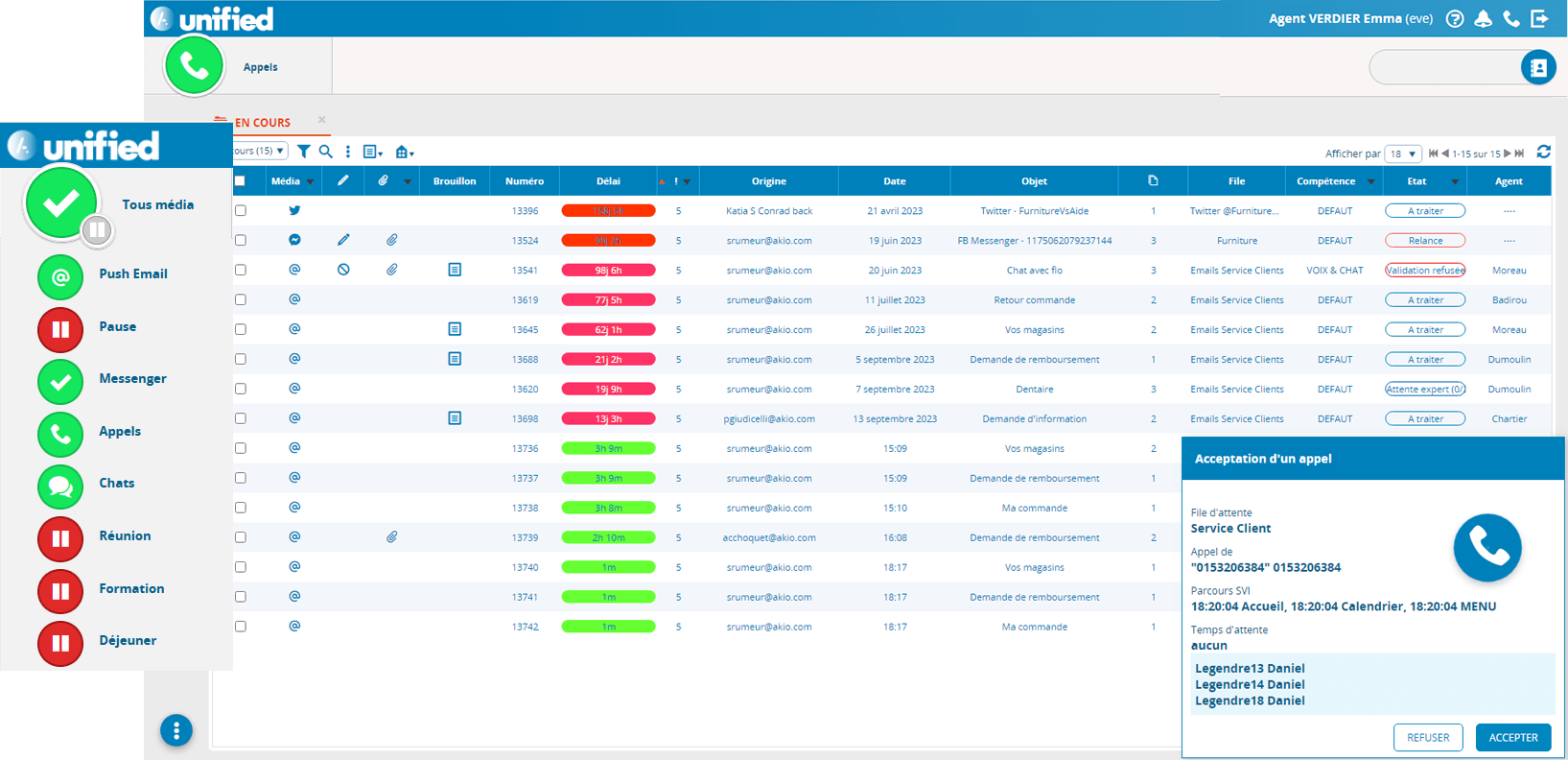Refuse the incoming call with REFUSER
Screen dimensions: 1568x760
pos(1428,737)
